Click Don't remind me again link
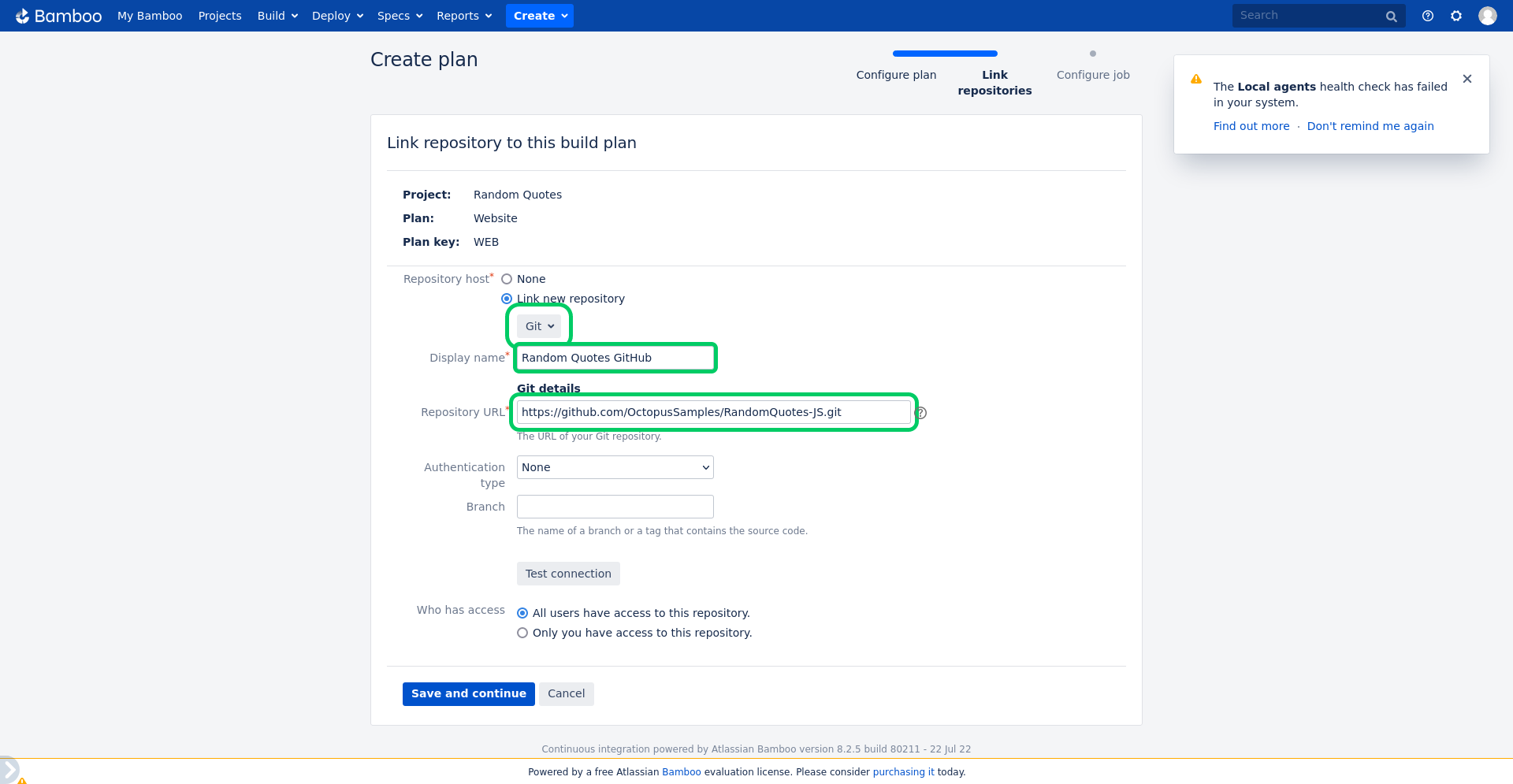The image size is (1513, 784). (1370, 126)
